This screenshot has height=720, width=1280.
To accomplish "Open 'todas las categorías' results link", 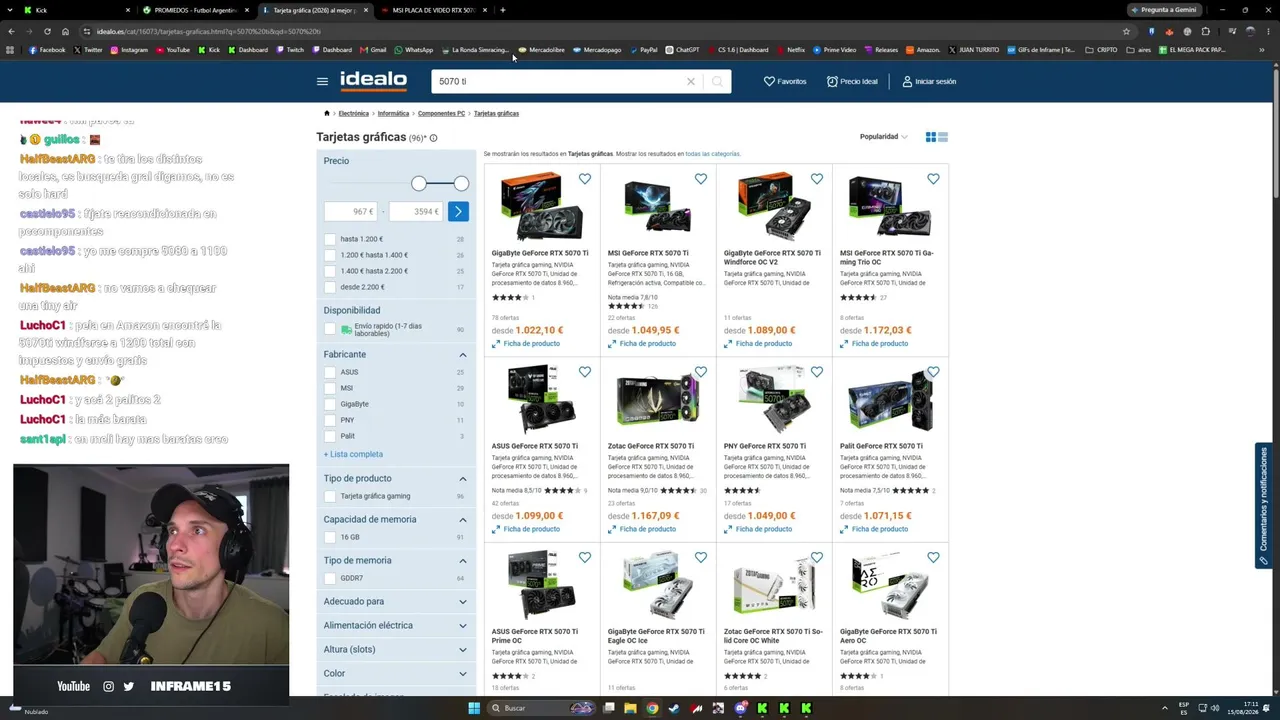I will 712,154.
